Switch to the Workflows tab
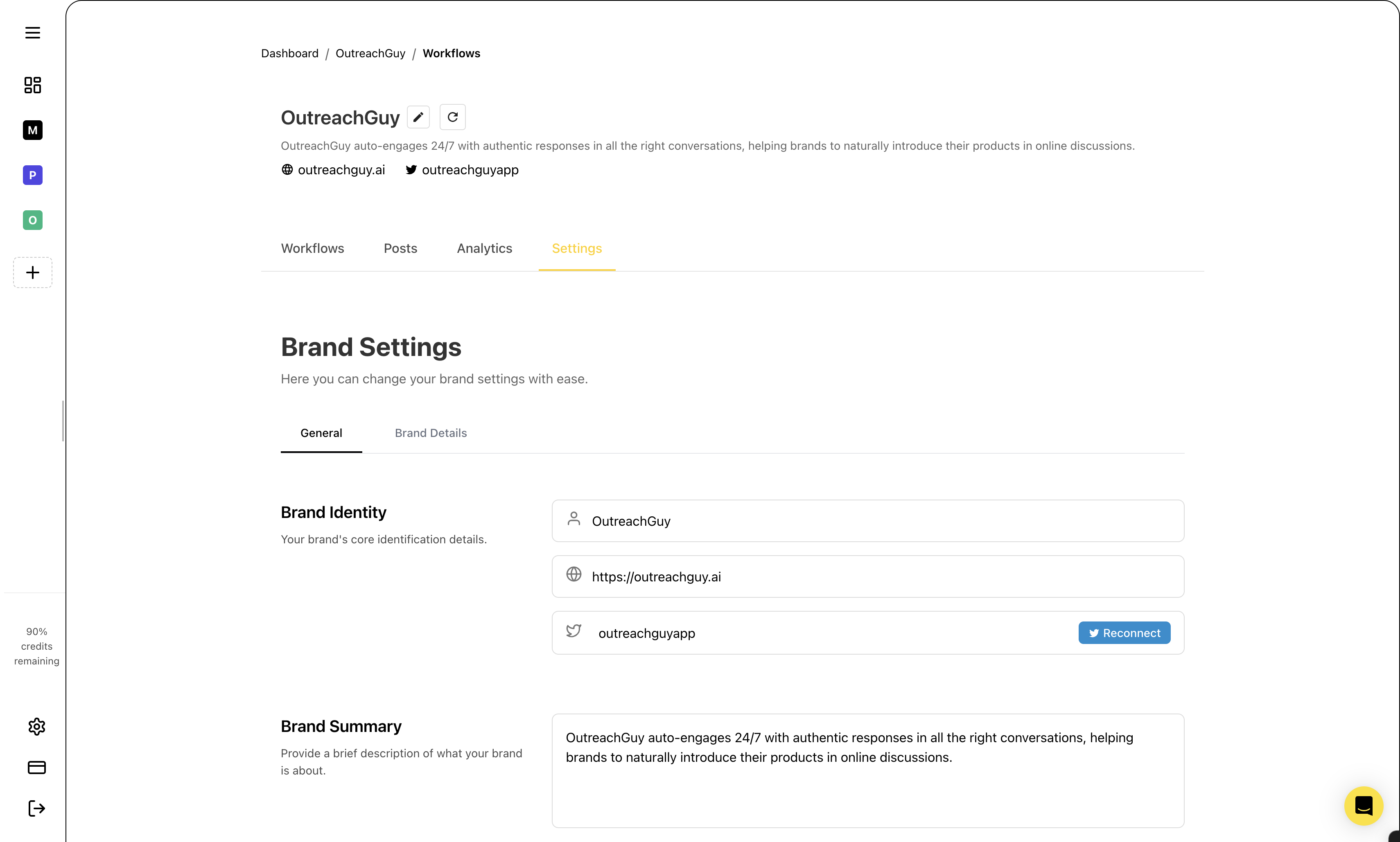Screen dimensions: 1400x842 tap(312, 248)
